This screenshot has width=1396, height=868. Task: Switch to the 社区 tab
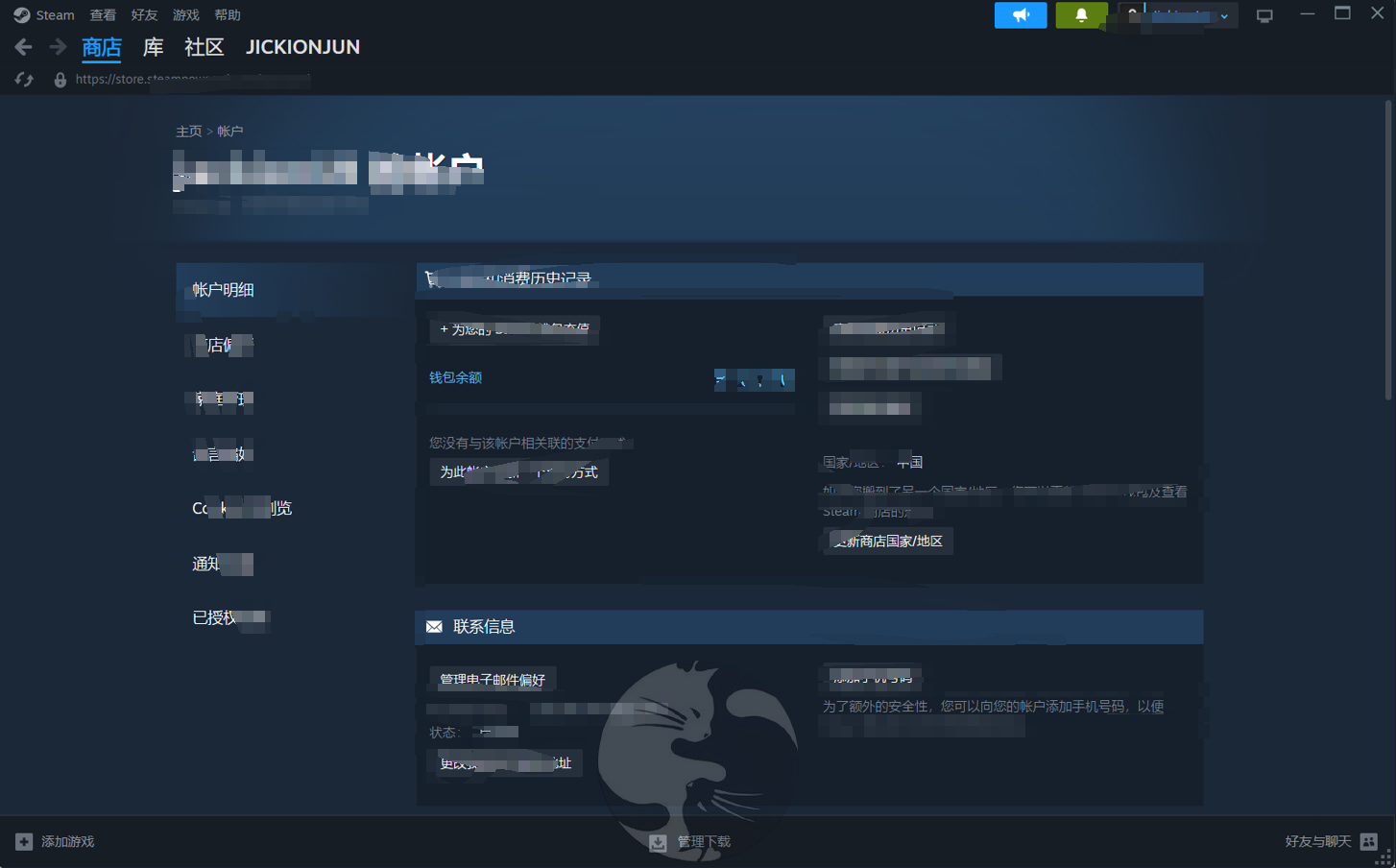[x=204, y=47]
